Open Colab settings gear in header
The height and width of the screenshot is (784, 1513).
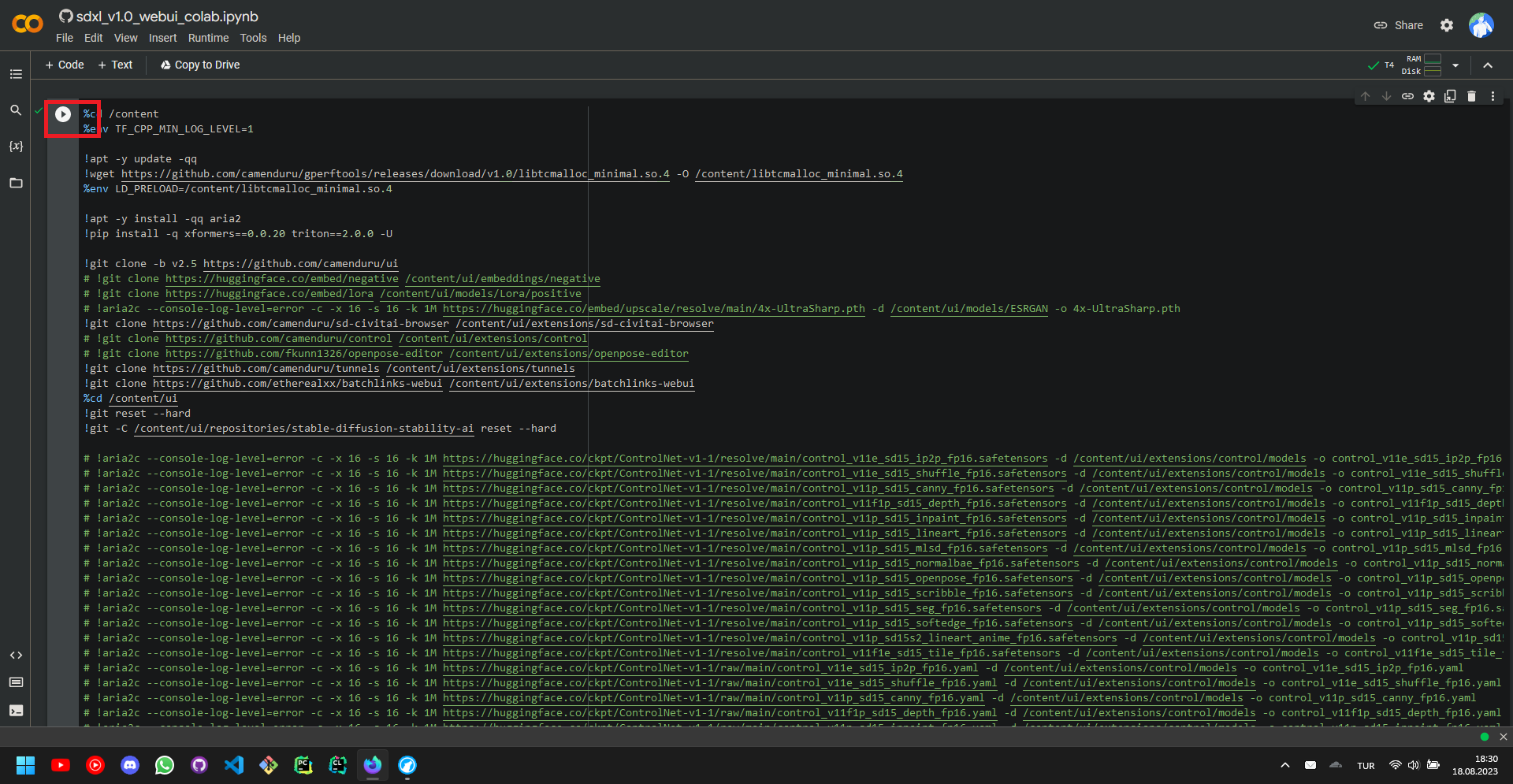(1447, 25)
